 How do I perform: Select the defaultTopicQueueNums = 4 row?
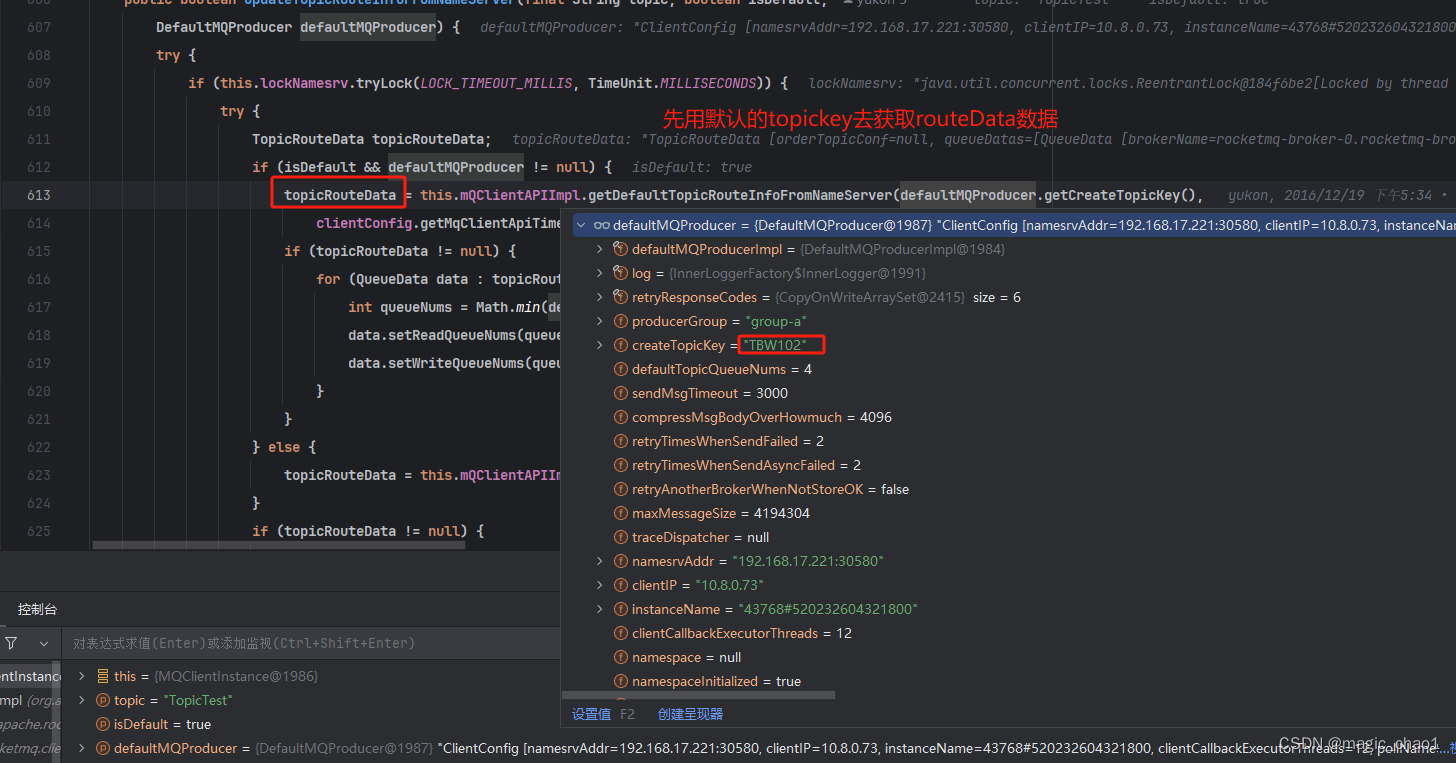(x=1009, y=369)
